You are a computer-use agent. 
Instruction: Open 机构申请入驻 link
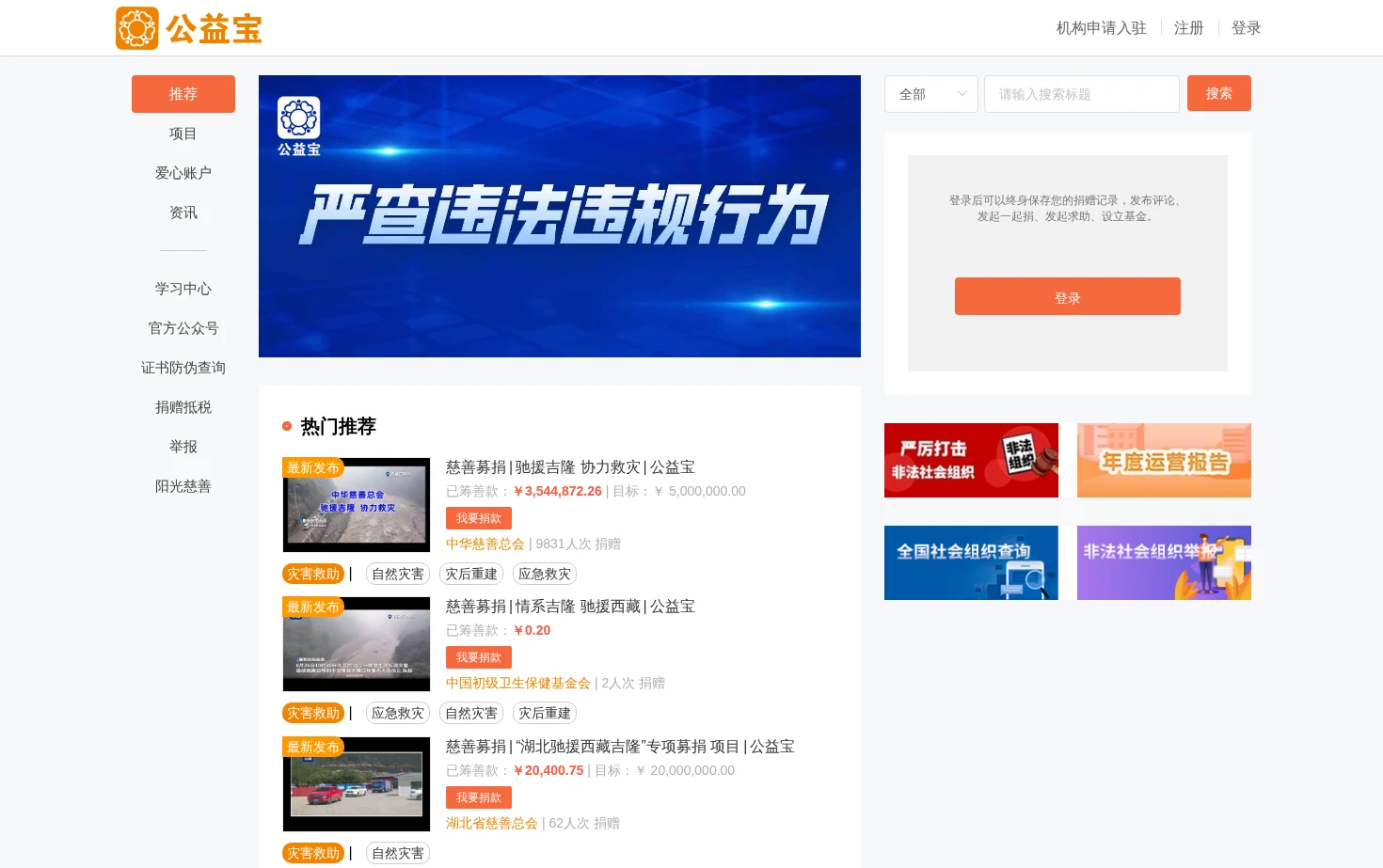click(x=1101, y=28)
